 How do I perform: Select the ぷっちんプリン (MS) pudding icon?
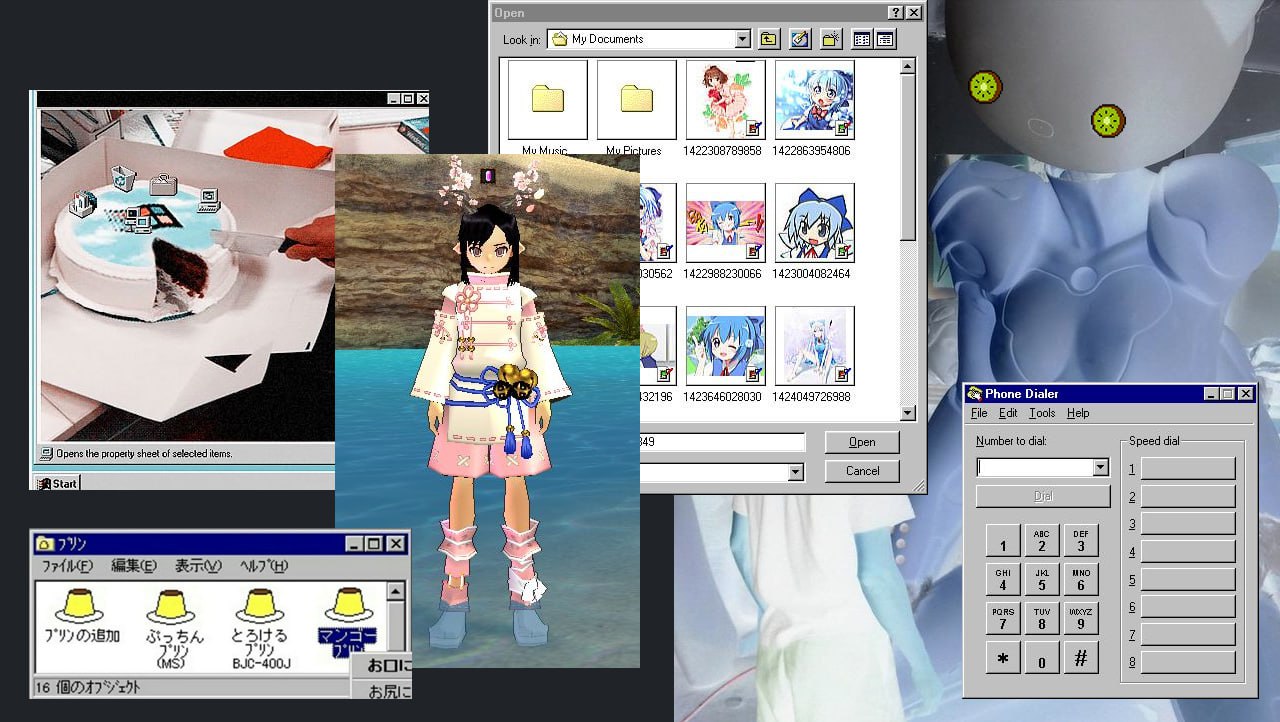coord(175,627)
